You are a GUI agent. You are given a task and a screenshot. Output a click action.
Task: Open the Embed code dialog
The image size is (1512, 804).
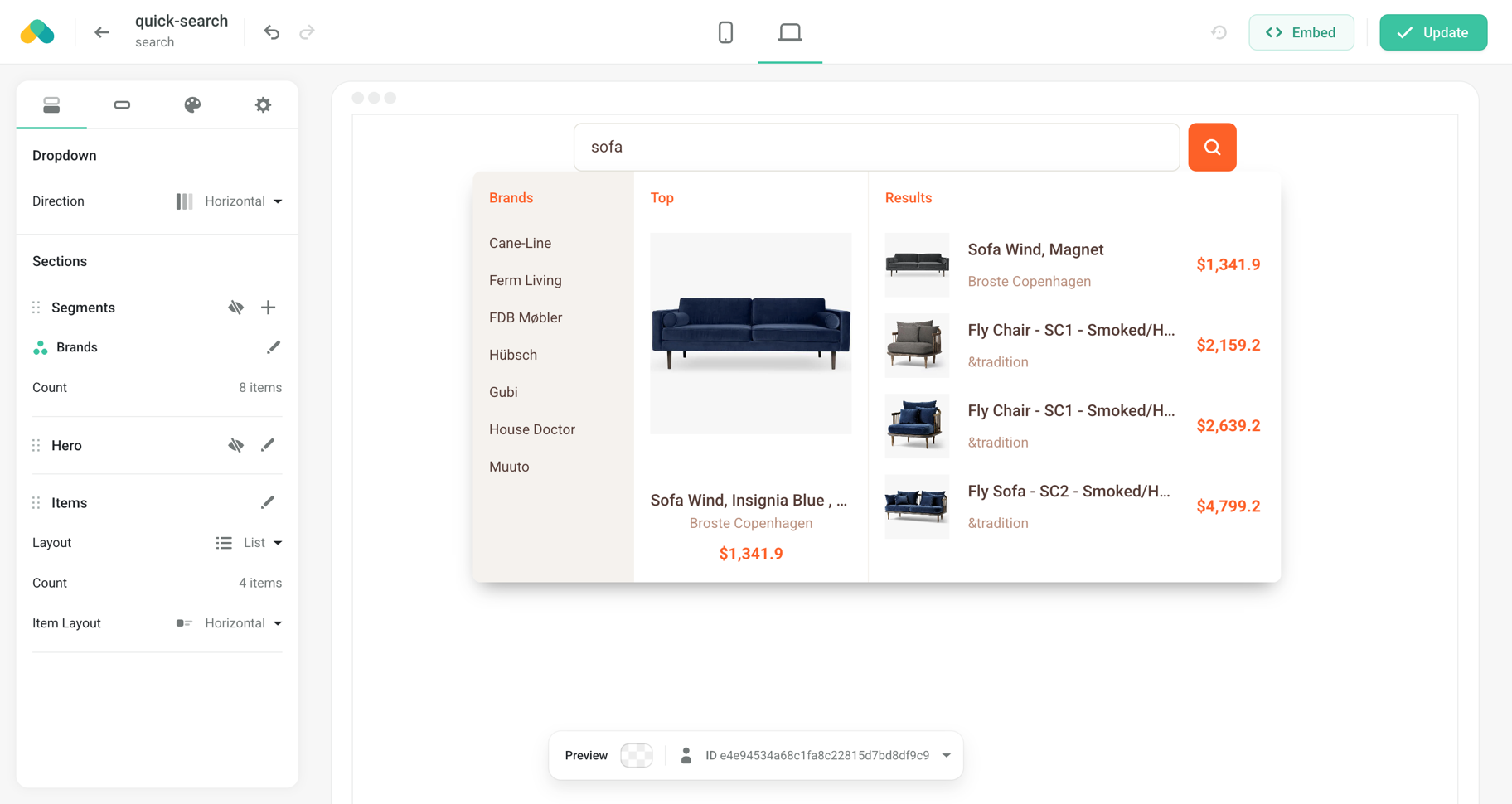pos(1301,32)
